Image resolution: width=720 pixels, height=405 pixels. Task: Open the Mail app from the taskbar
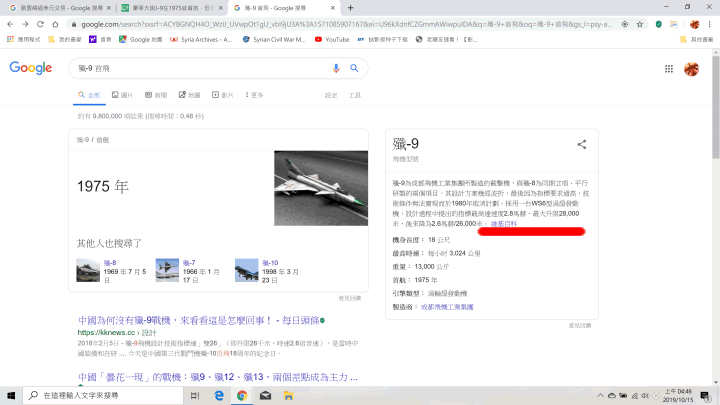(265, 395)
